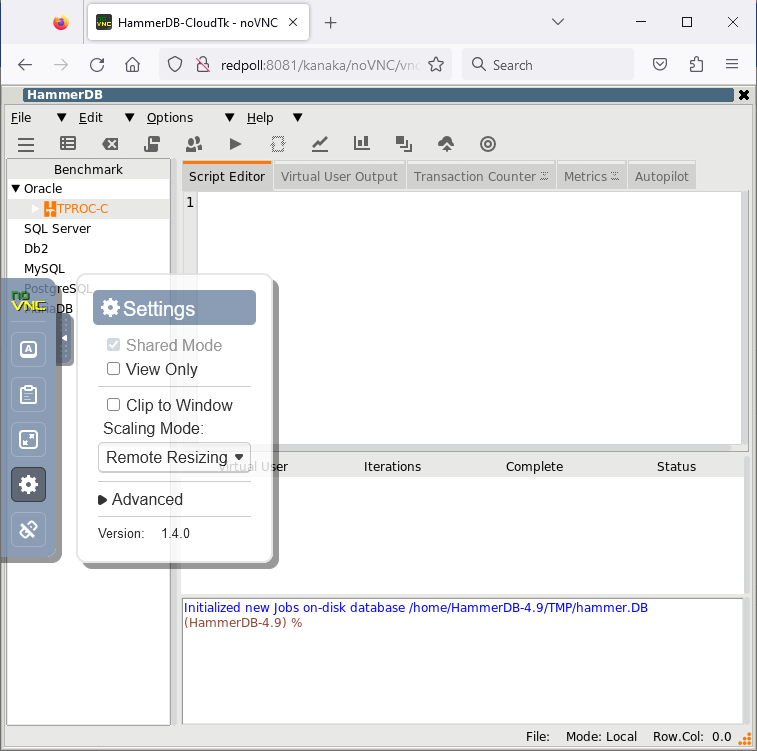
Task: Switch to the Metrics tab
Action: (591, 177)
